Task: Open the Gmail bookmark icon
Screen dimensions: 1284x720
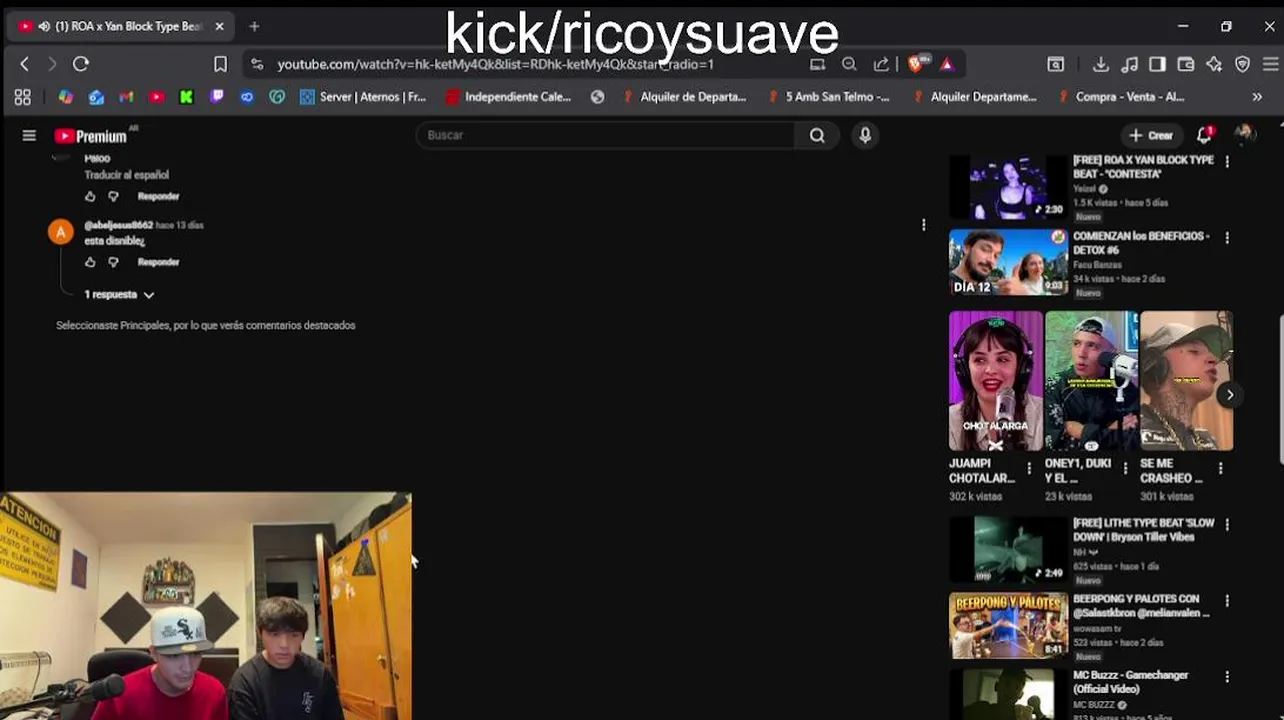Action: (x=126, y=97)
